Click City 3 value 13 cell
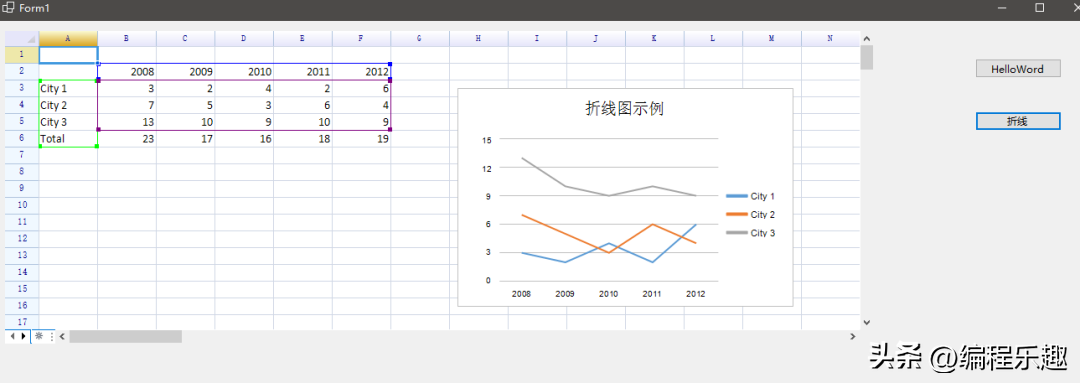 [x=127, y=122]
